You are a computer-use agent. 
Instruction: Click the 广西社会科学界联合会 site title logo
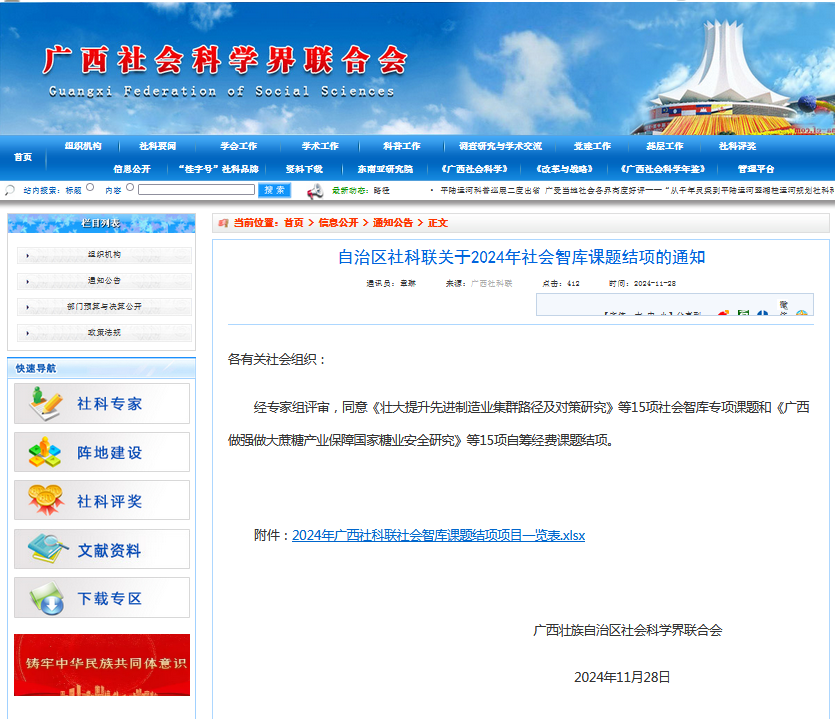[225, 60]
